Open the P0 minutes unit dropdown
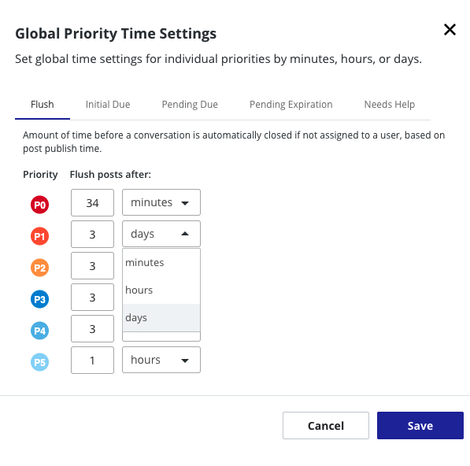Screen dimensions: 470x466 [161, 202]
